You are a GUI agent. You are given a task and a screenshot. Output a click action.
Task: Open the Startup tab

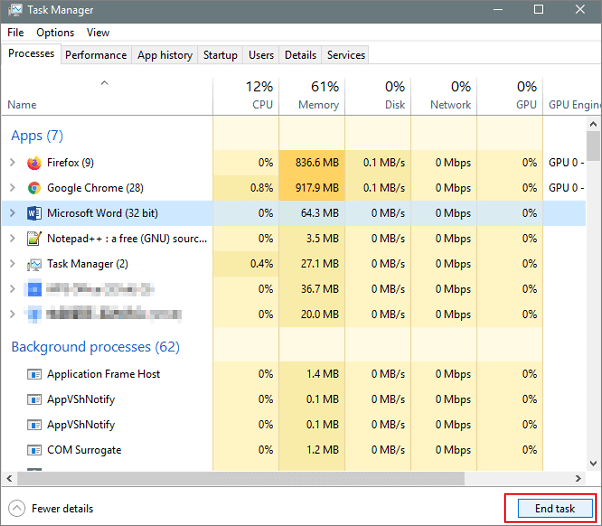(x=219, y=55)
